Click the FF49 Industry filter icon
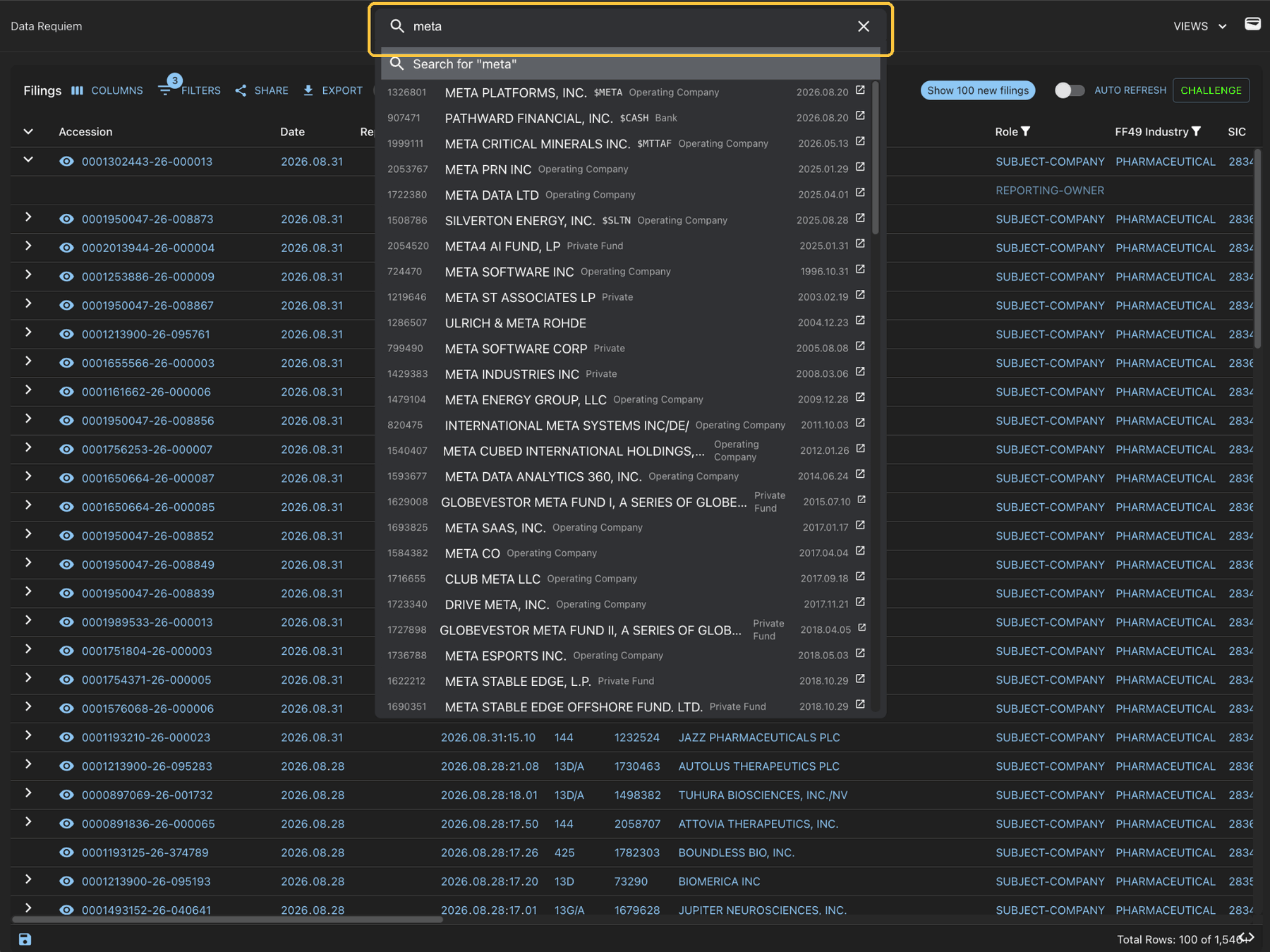Screen dimensions: 1270x952 pos(1196,131)
